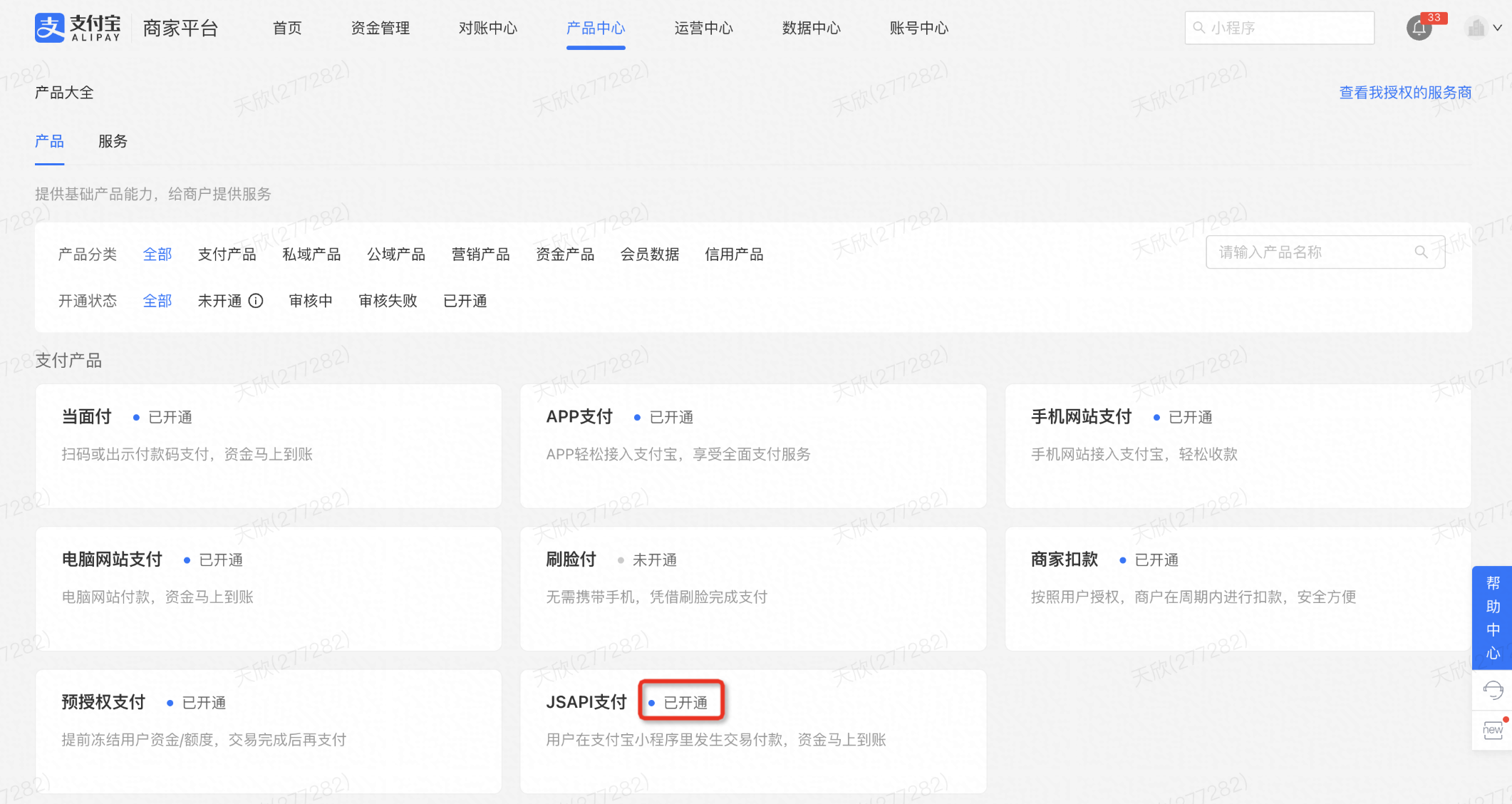
Task: Click the 小程序 search input field
Action: tap(1283, 27)
